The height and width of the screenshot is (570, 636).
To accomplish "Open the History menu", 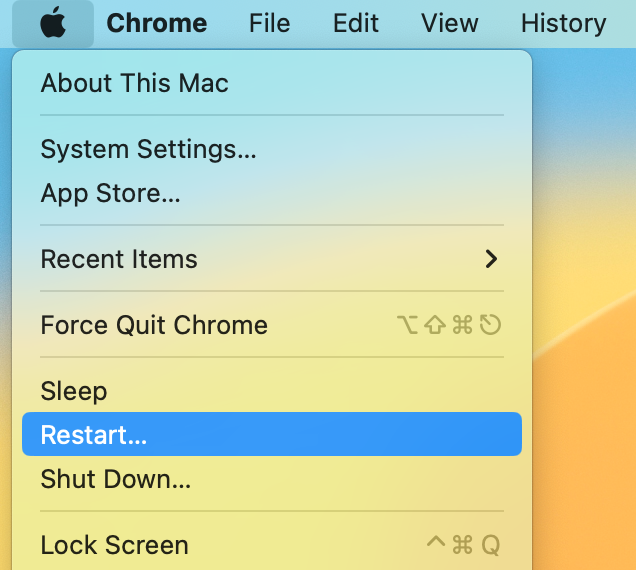I will pyautogui.click(x=563, y=23).
